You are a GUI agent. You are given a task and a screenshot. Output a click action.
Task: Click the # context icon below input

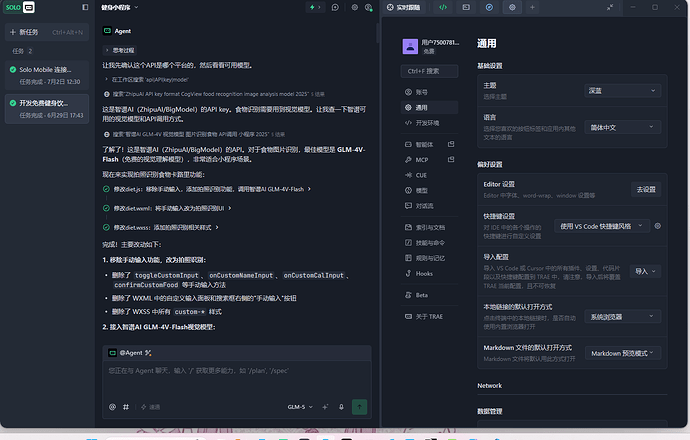point(126,407)
